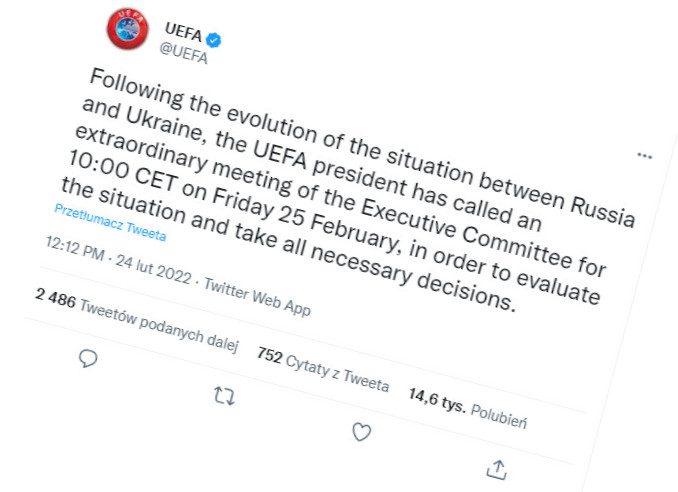
Task: Click the share upload icon
Action: [497, 469]
